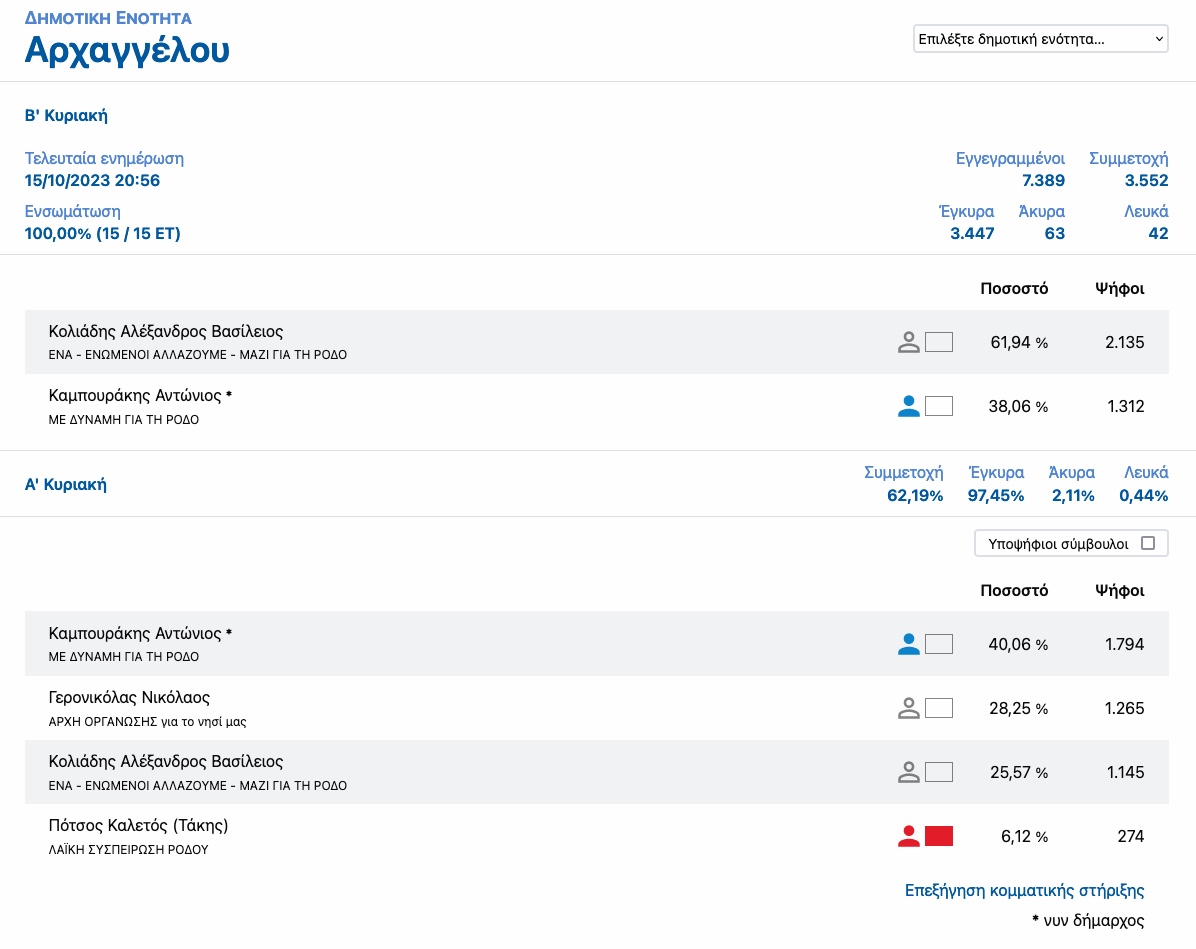
Task: Click gray person icon next to Γερονικόλας Νικόλαος
Action: point(908,709)
